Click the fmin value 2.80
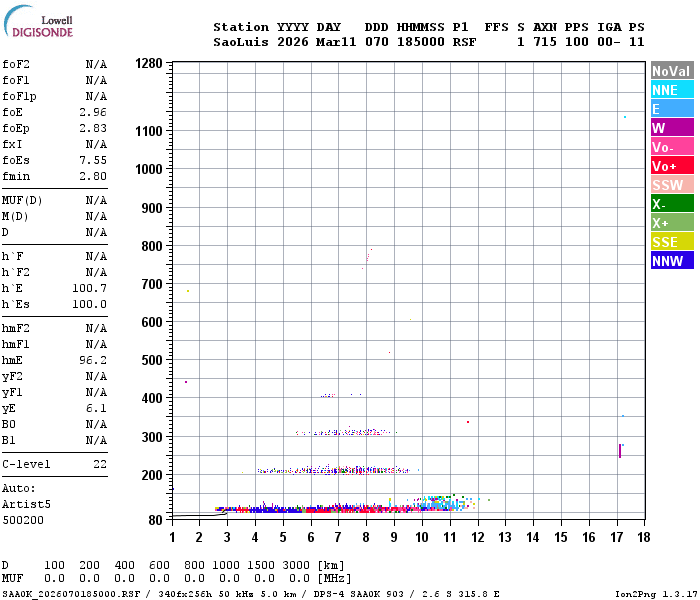Image resolution: width=700 pixels, height=600 pixels. pos(93,176)
